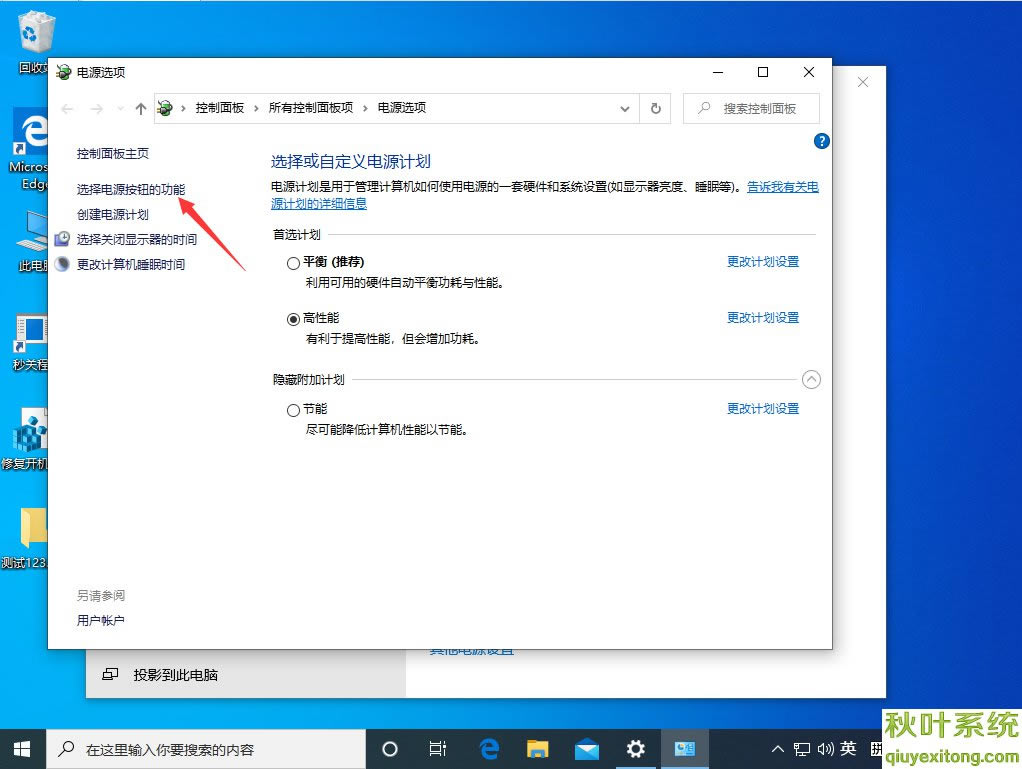Open Mail app from taskbar

pyautogui.click(x=587, y=749)
